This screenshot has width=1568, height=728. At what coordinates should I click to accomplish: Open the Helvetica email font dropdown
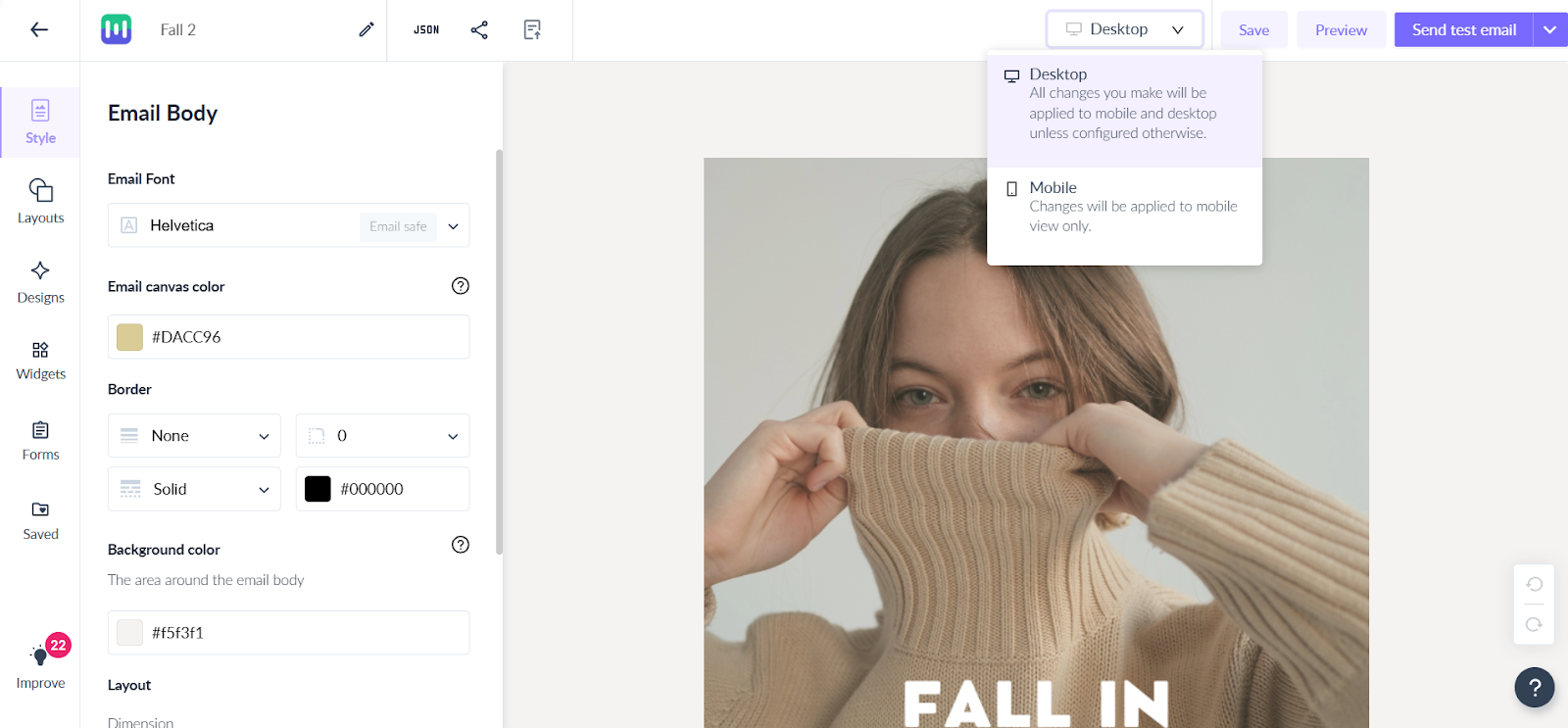[288, 225]
